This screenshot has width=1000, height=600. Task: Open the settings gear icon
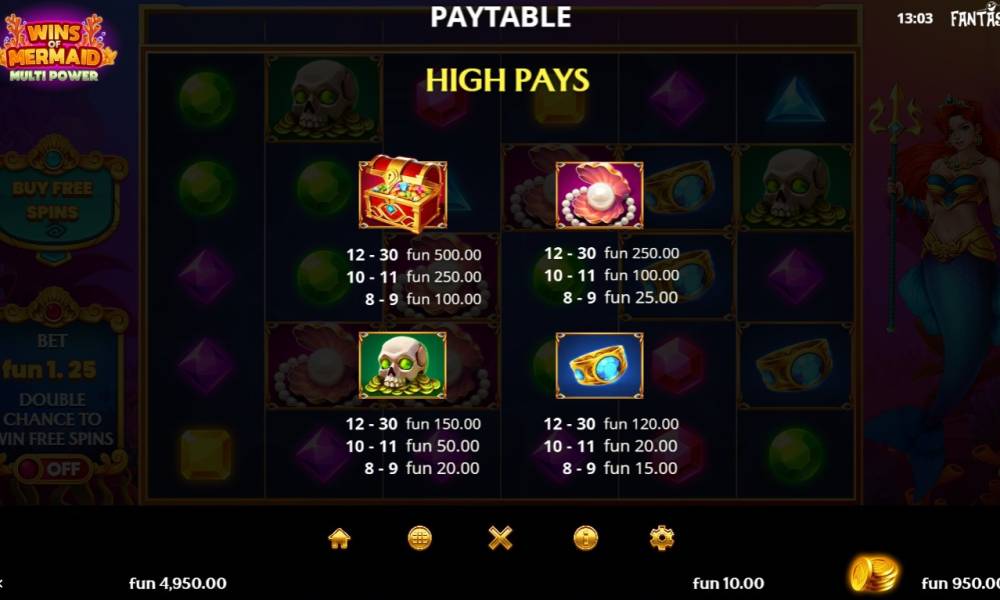(662, 539)
